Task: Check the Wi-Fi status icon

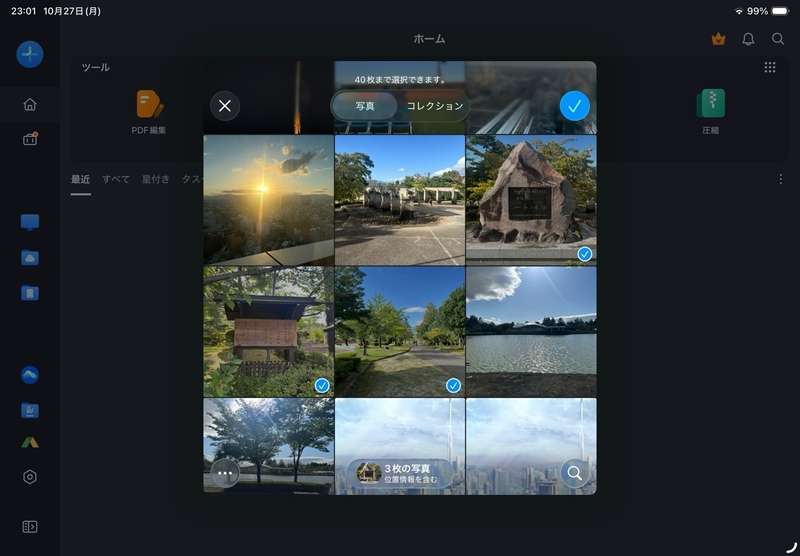Action: (738, 11)
